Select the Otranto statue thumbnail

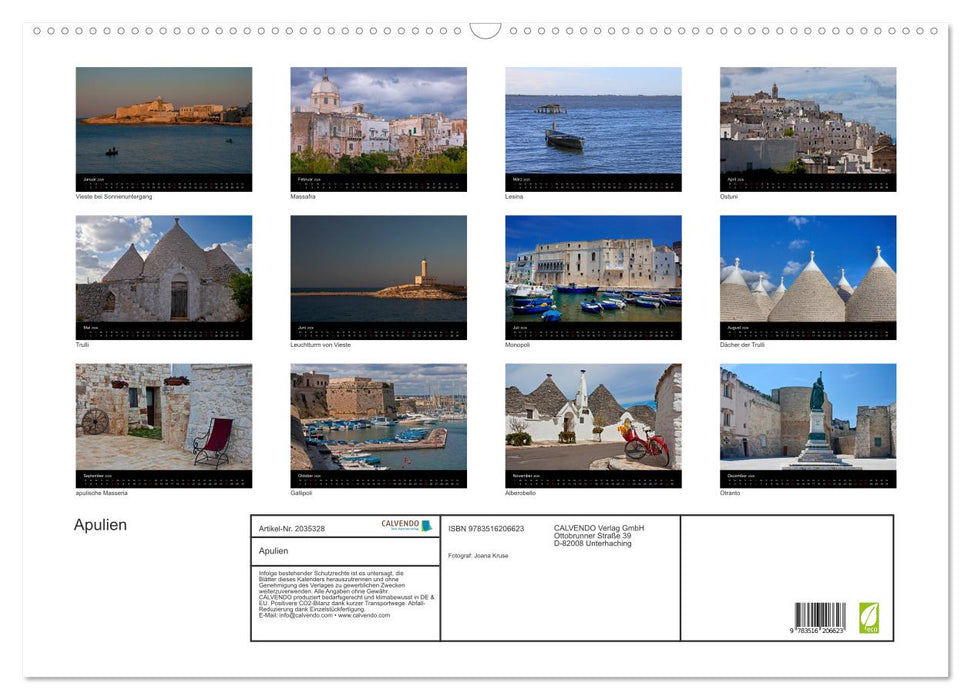pos(808,417)
